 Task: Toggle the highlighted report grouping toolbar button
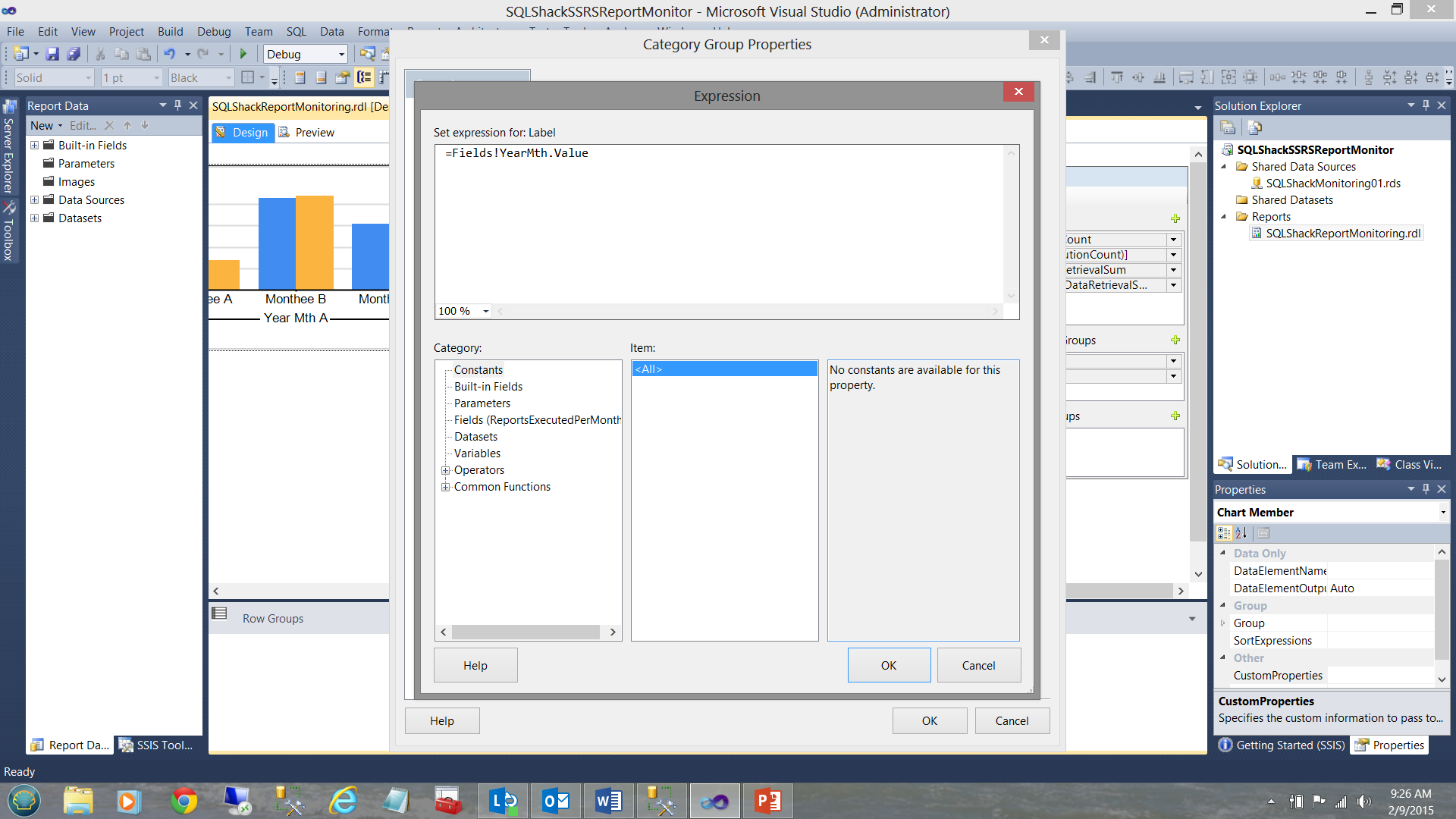tap(364, 77)
